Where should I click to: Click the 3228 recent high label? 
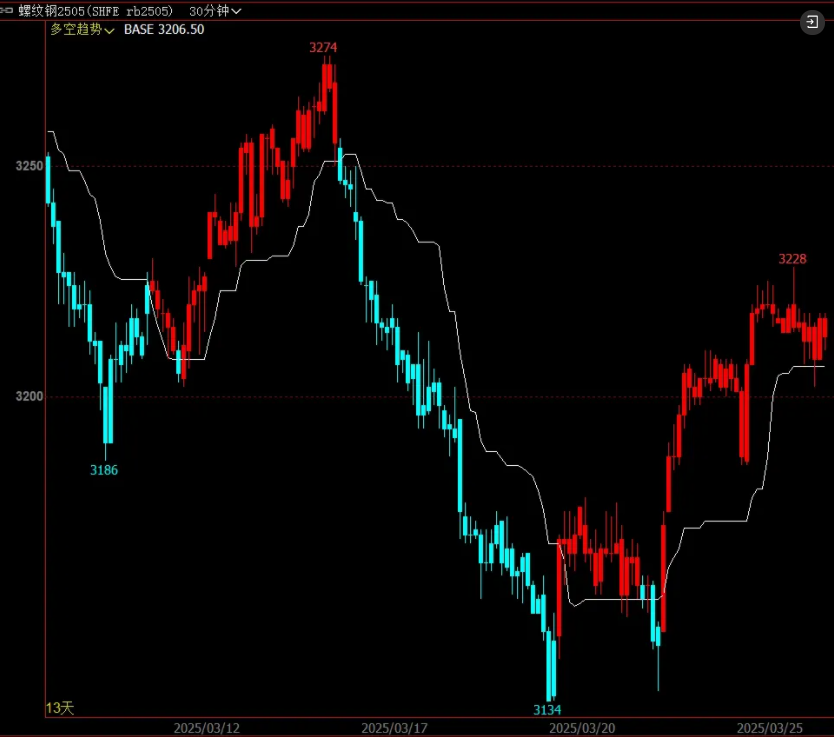coord(792,259)
